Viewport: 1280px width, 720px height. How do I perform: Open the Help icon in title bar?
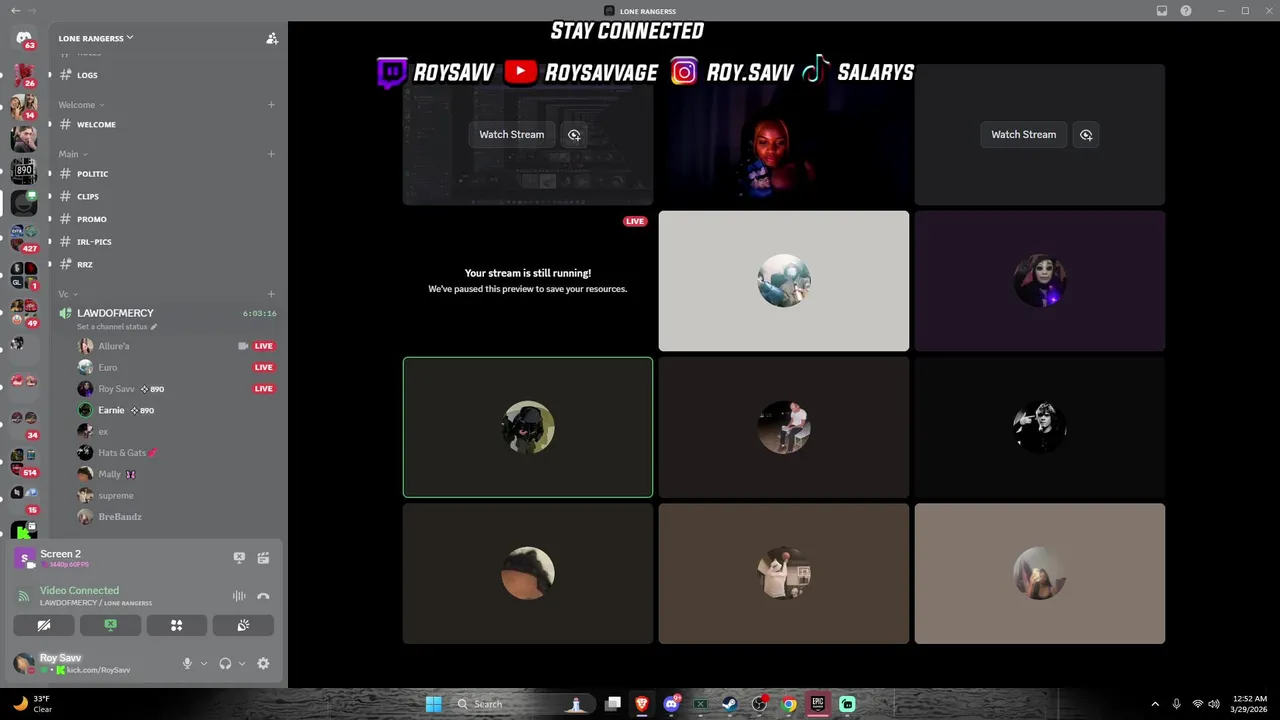tap(1186, 10)
